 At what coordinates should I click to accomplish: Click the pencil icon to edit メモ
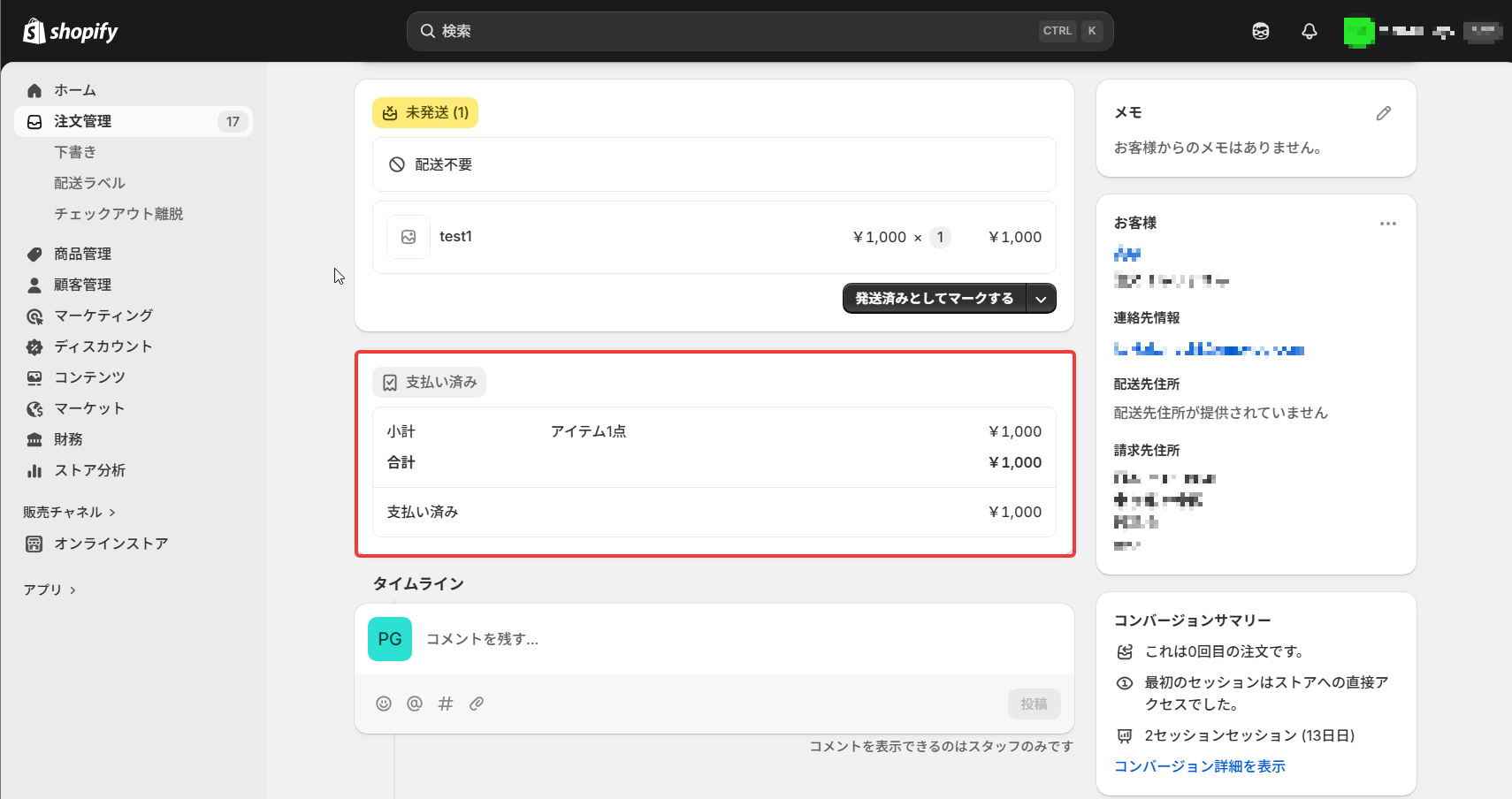click(1384, 113)
